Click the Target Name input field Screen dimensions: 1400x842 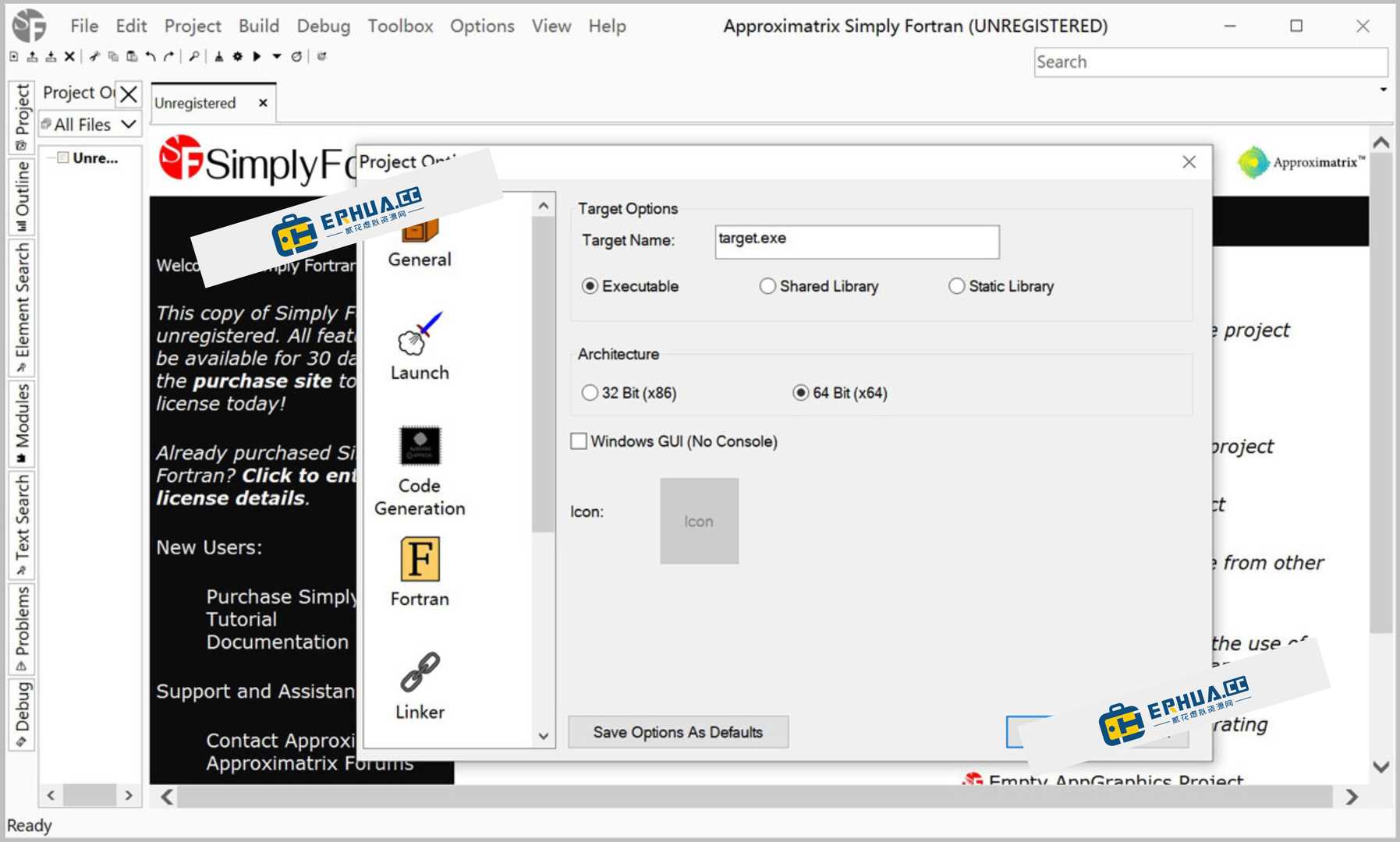tap(857, 242)
